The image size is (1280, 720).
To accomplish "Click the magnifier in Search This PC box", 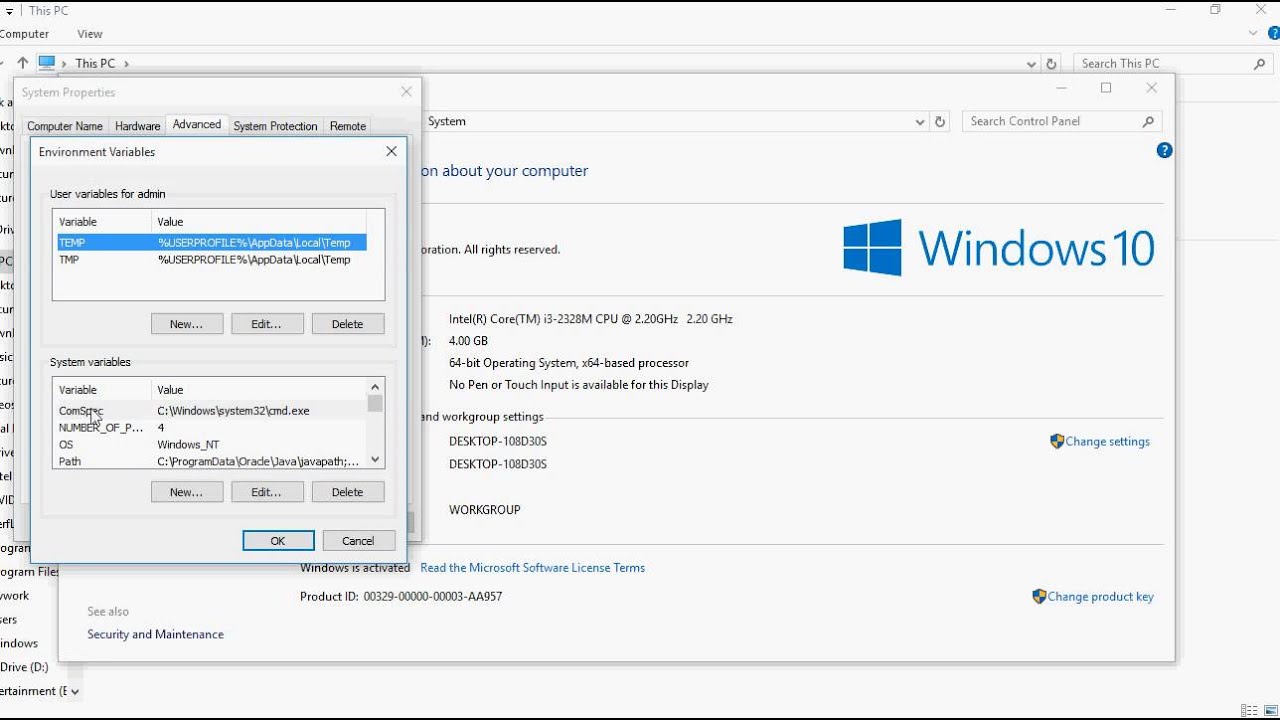I will pyautogui.click(x=1259, y=64).
